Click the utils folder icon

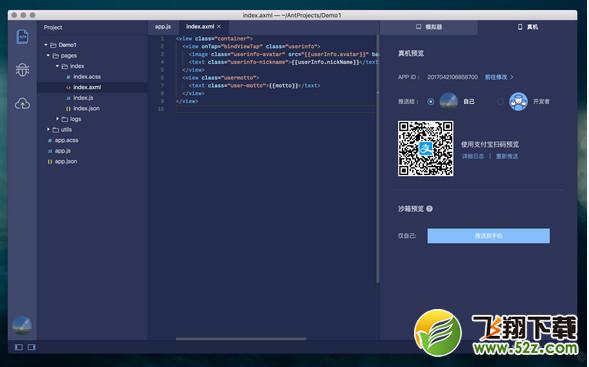coord(56,130)
